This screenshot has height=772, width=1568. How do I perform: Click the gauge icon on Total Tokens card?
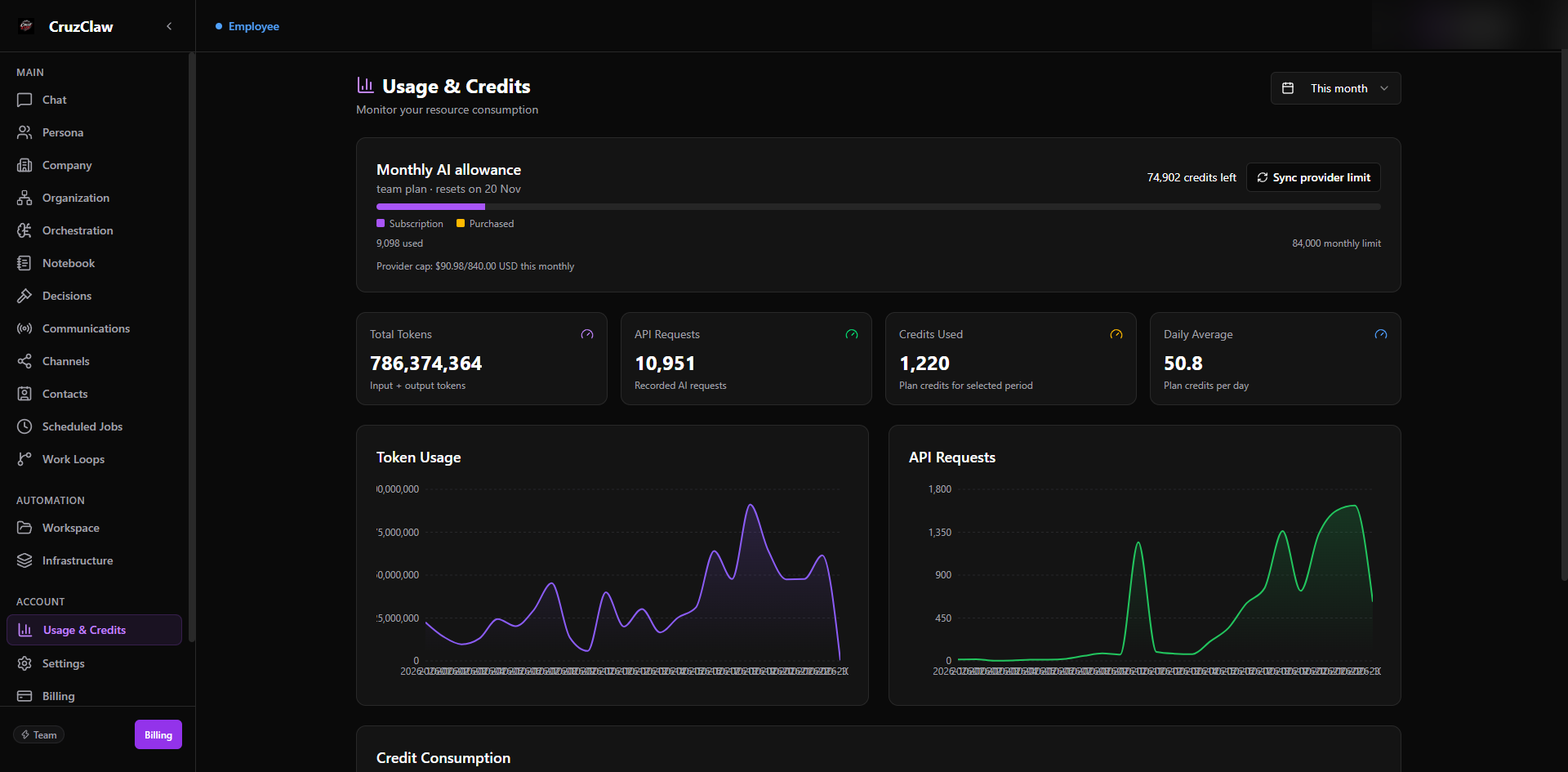pyautogui.click(x=587, y=334)
